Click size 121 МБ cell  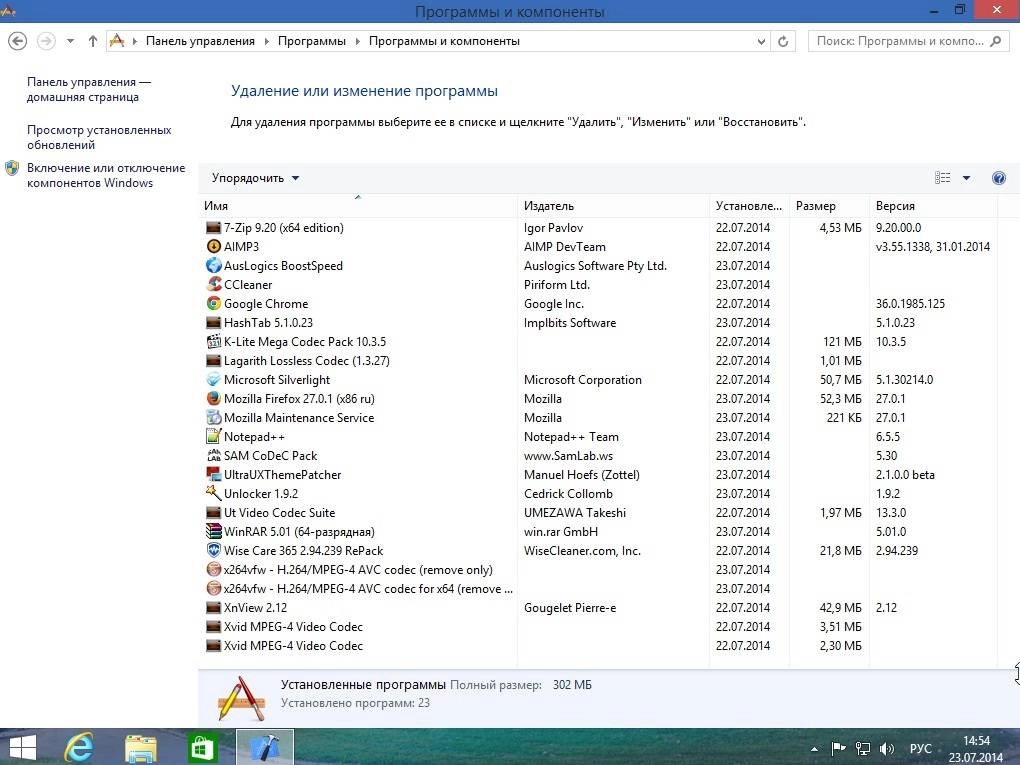[842, 342]
